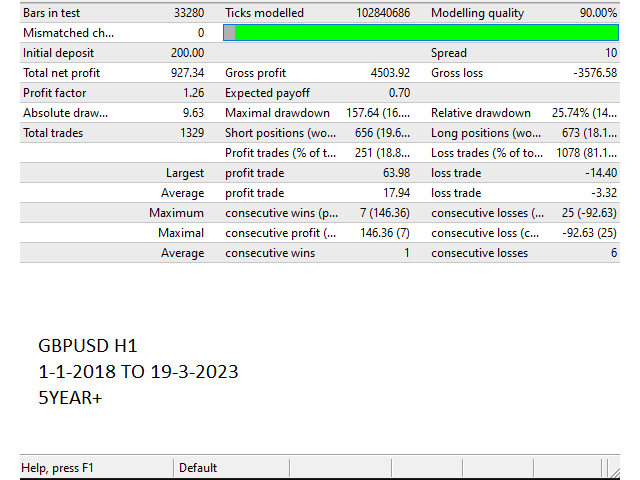The width and height of the screenshot is (640, 480).
Task: Click average consecutive losses value 6
Action: point(613,253)
